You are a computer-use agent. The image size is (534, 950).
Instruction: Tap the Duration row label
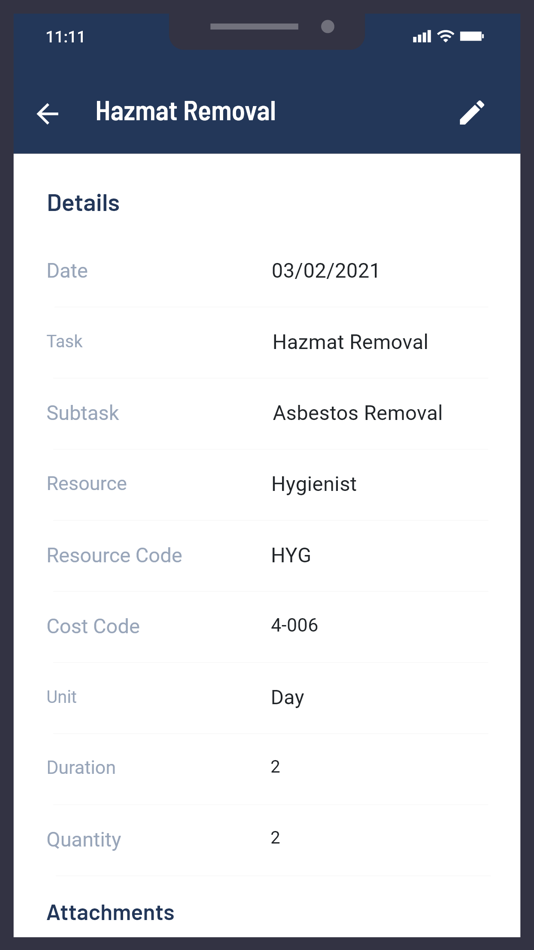click(x=81, y=768)
